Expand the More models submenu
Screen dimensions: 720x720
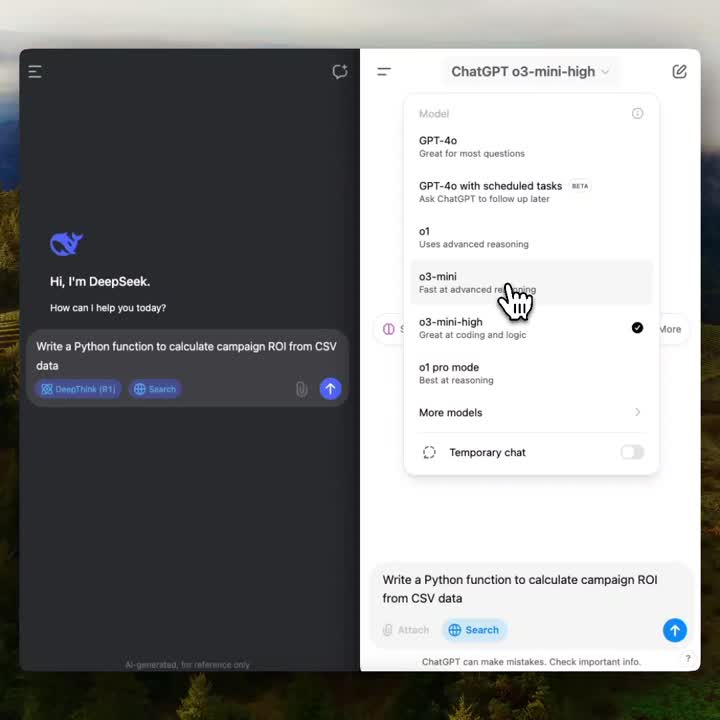point(531,412)
